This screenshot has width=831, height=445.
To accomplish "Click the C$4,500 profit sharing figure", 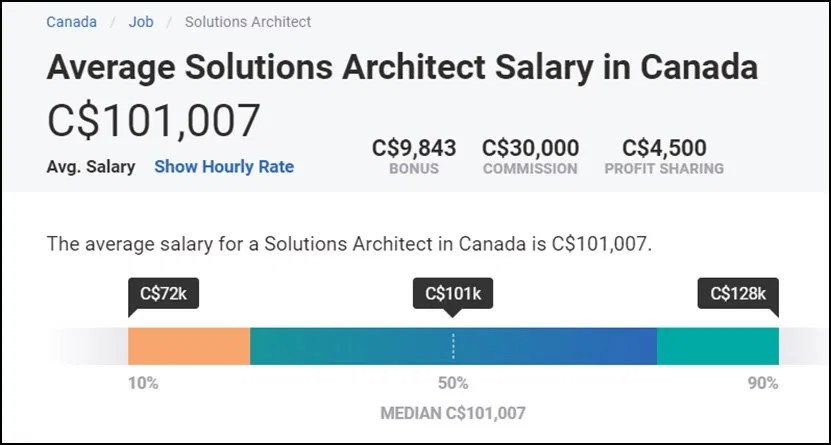I will pos(664,148).
